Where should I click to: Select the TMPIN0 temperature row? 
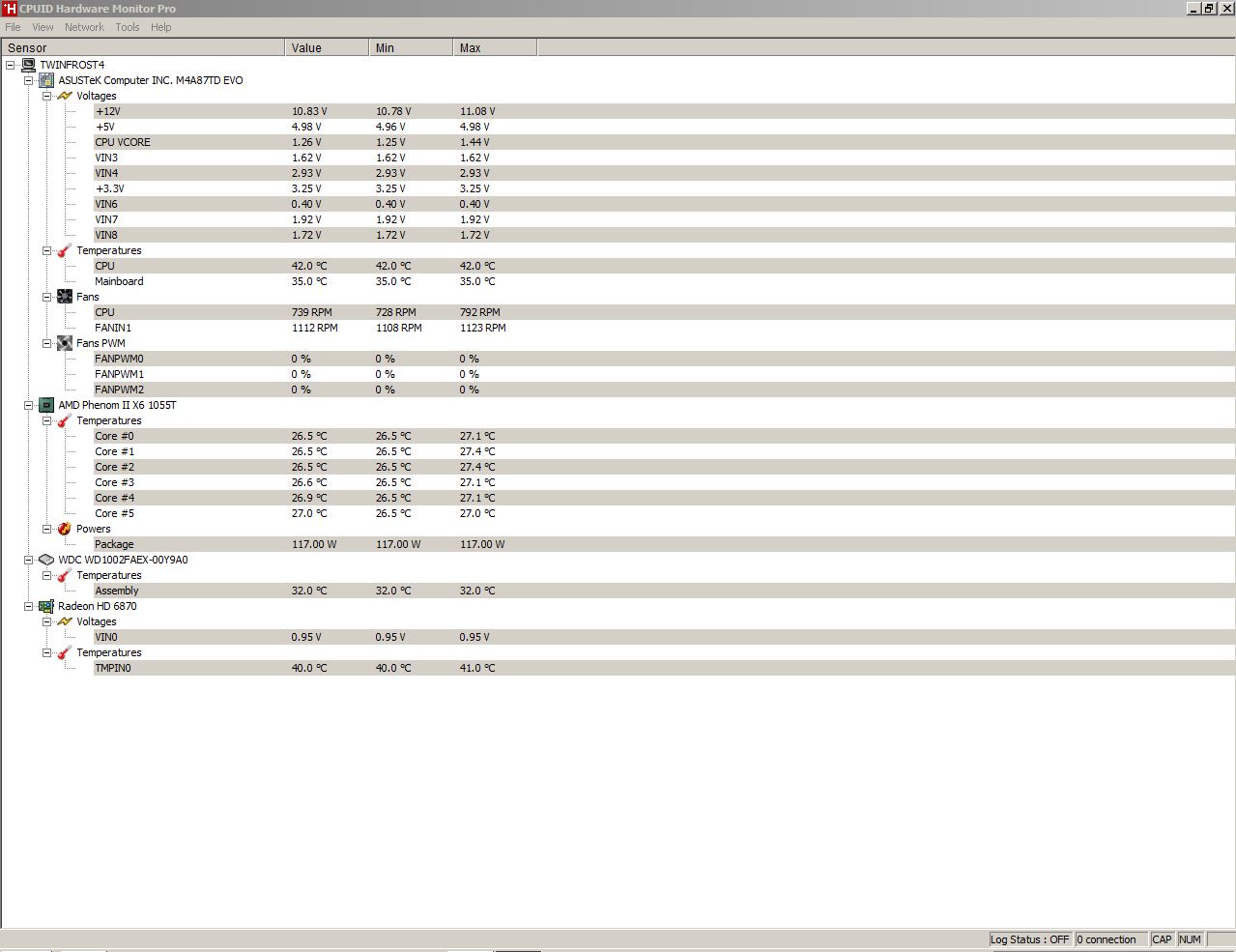(664, 668)
